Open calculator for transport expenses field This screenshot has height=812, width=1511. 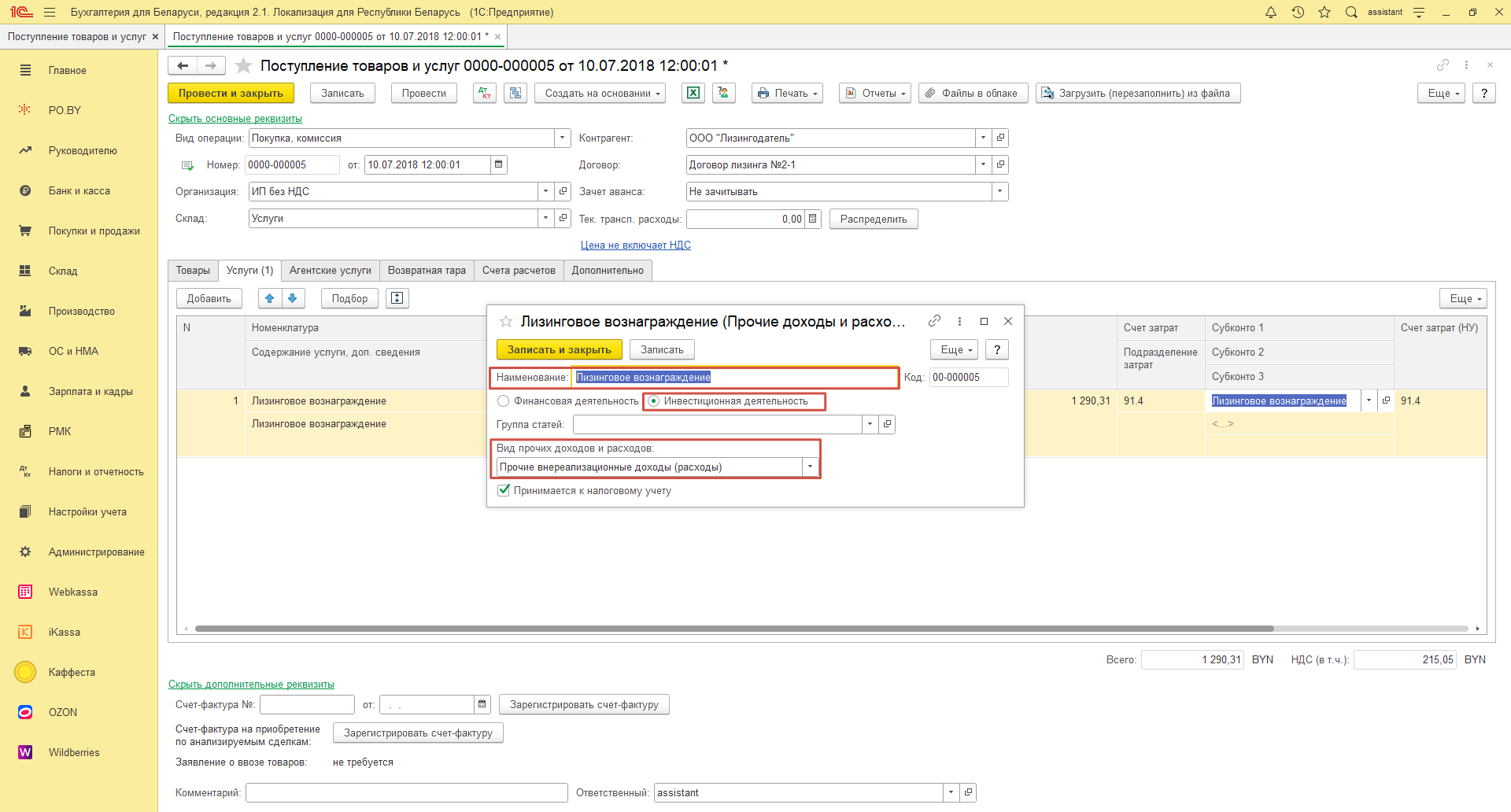pos(813,219)
